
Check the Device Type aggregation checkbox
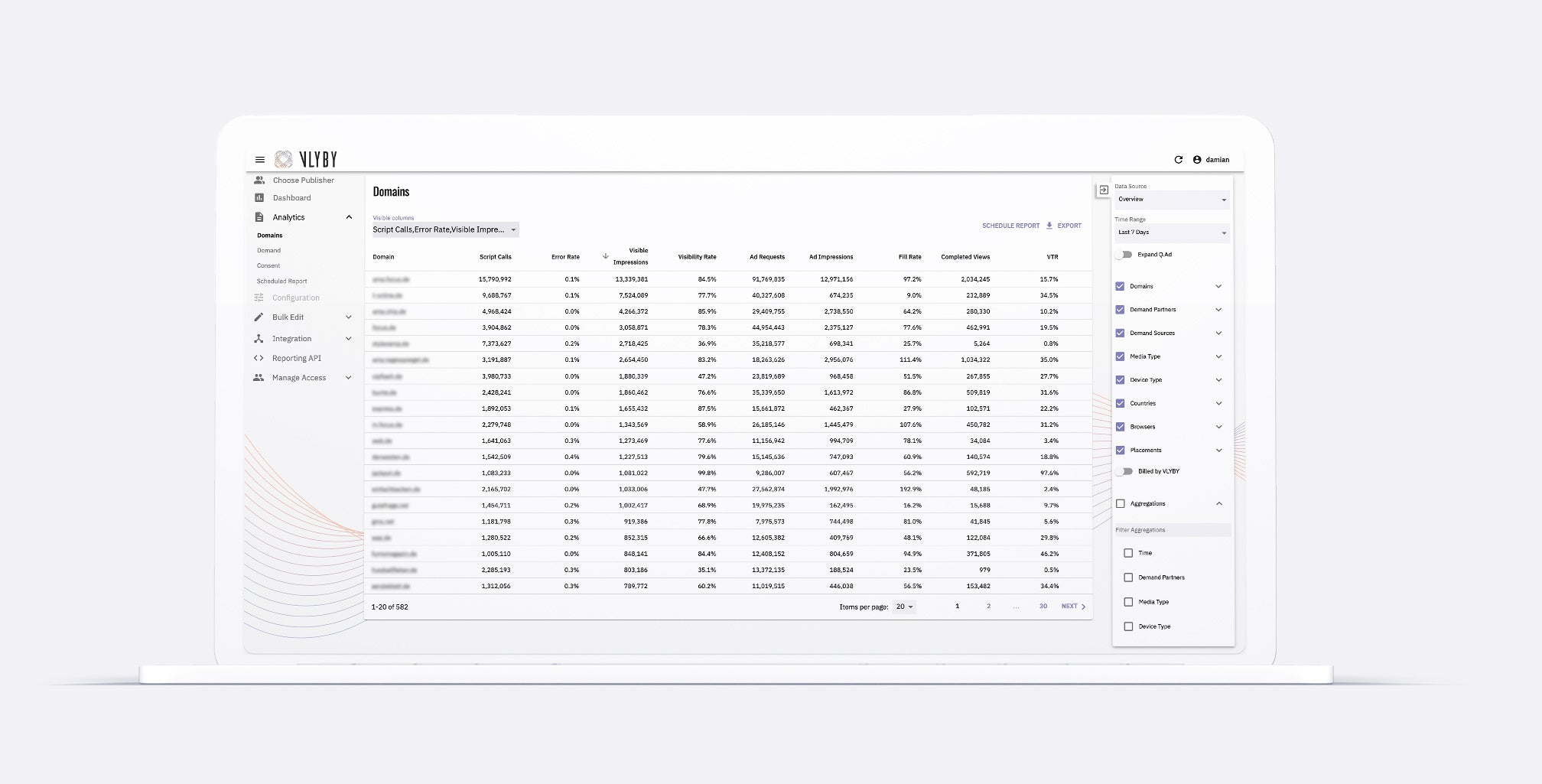1128,626
